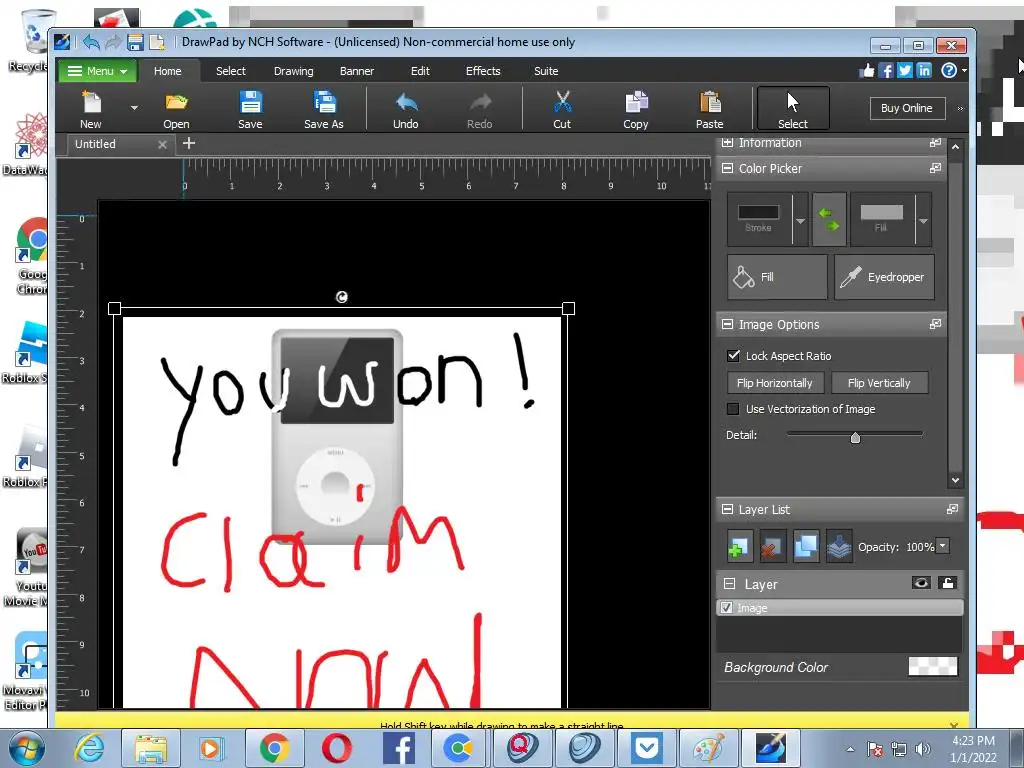Viewport: 1024px width, 768px height.
Task: Undock the Color Picker panel
Action: (x=935, y=168)
